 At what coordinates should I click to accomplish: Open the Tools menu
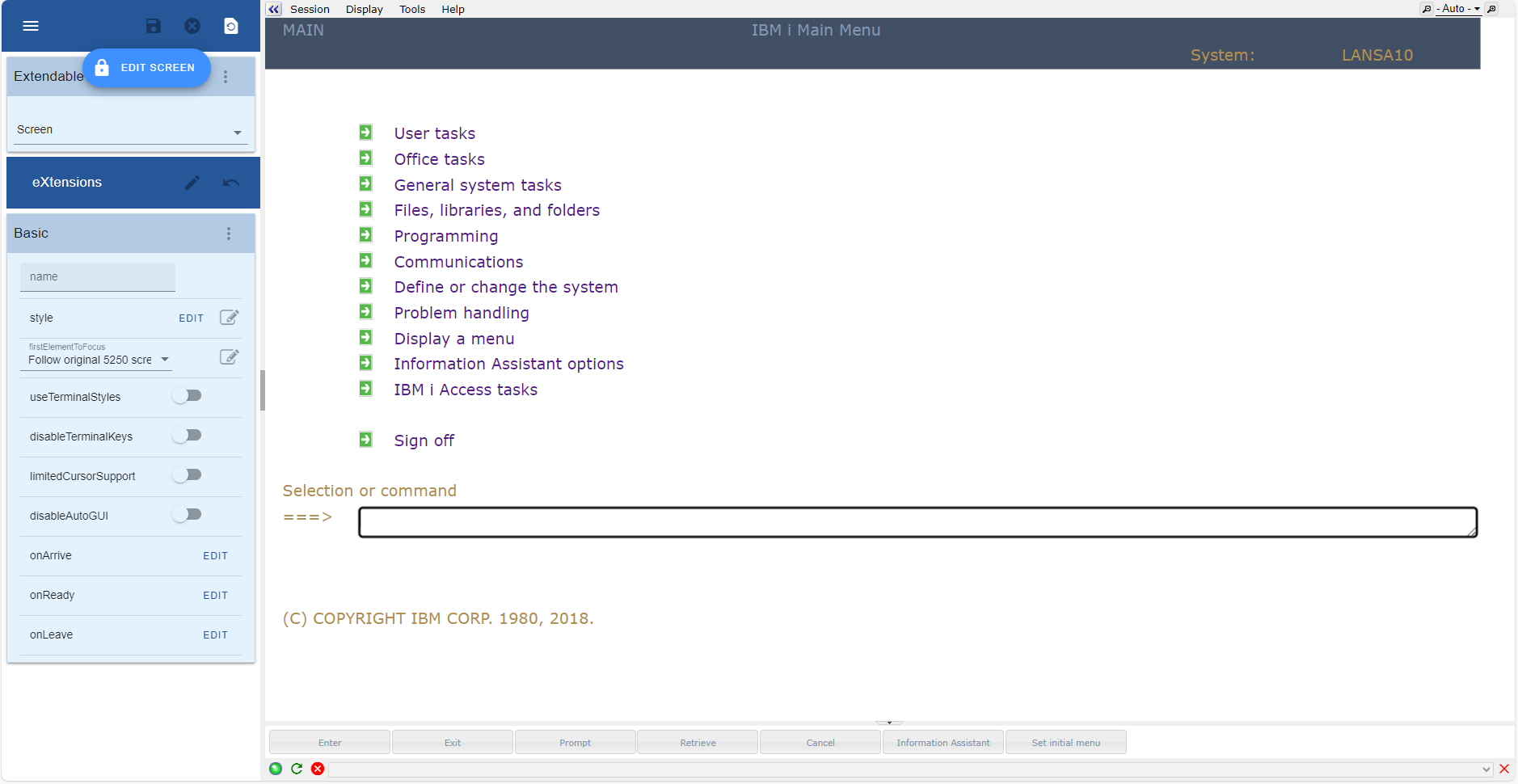(x=411, y=9)
